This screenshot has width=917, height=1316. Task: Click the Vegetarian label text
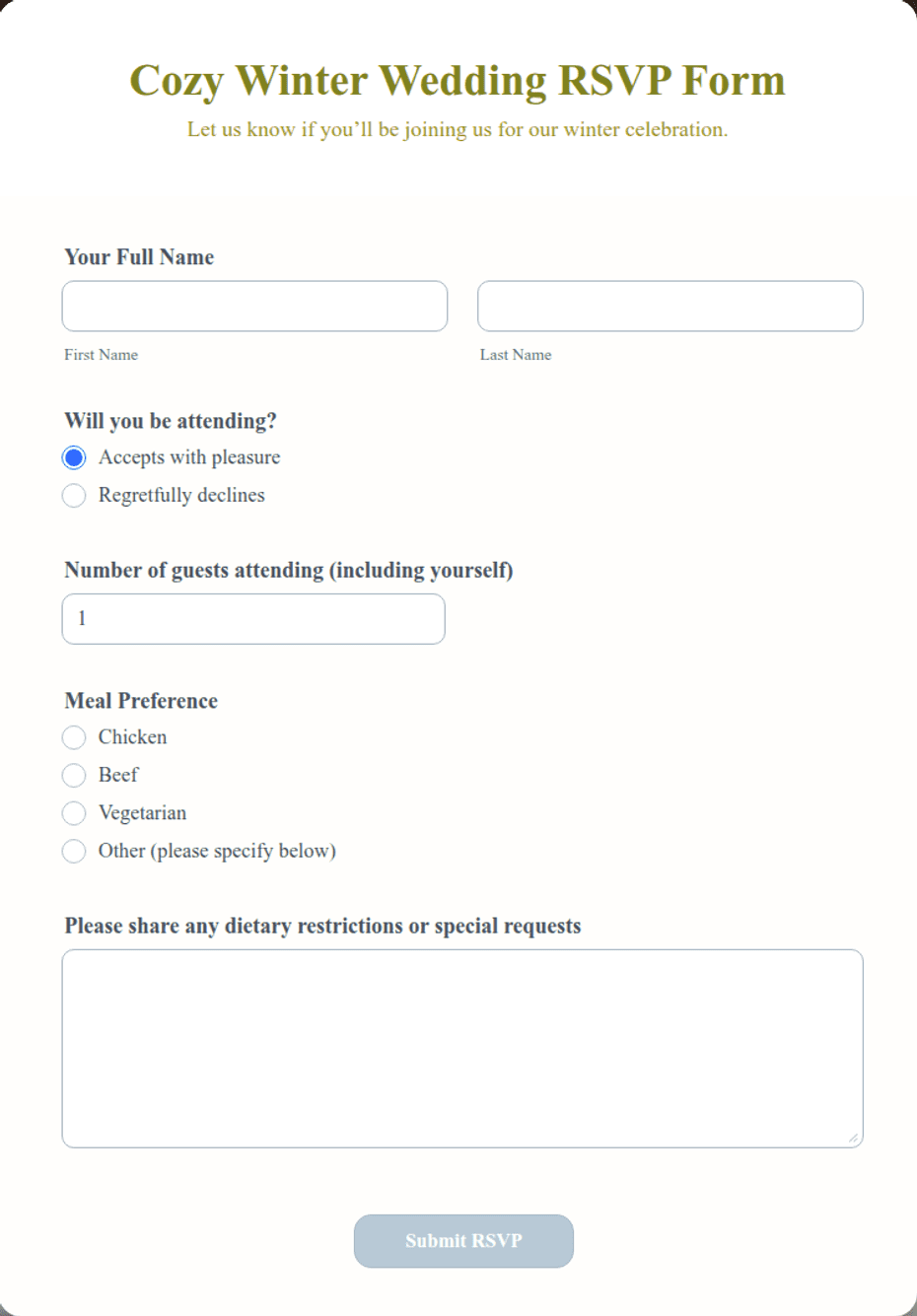coord(142,813)
